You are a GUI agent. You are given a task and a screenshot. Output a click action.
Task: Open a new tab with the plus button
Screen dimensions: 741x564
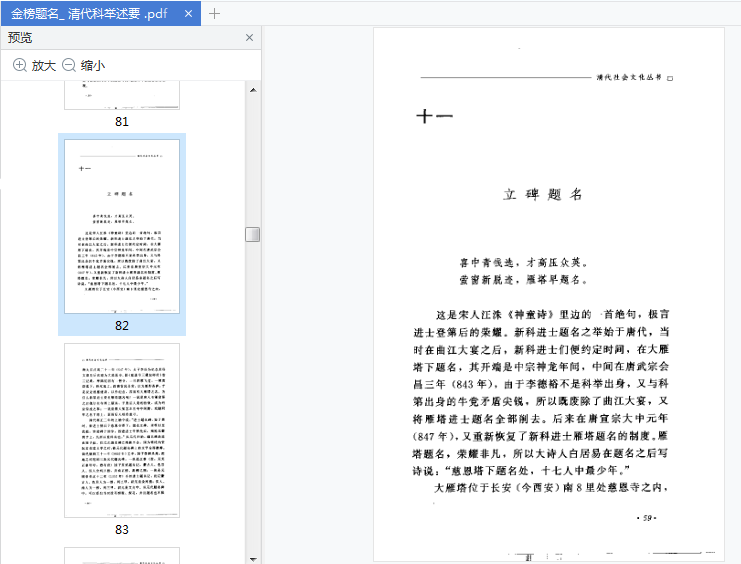[x=214, y=14]
